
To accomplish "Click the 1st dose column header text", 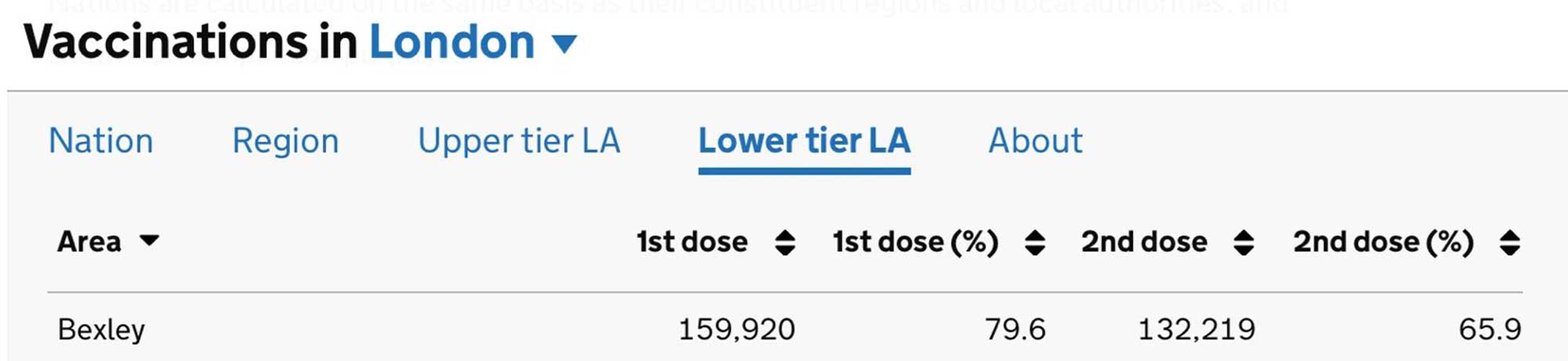I will click(691, 242).
